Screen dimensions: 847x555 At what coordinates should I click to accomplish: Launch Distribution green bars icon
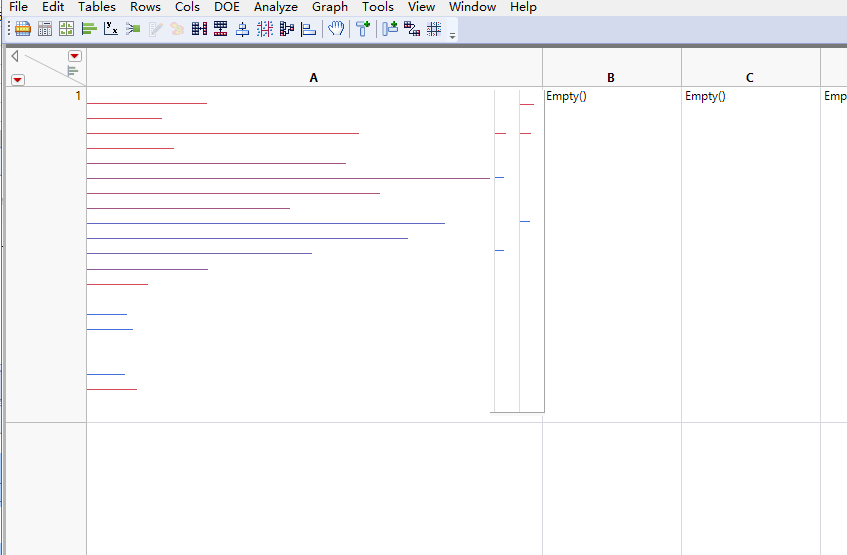[x=89, y=29]
